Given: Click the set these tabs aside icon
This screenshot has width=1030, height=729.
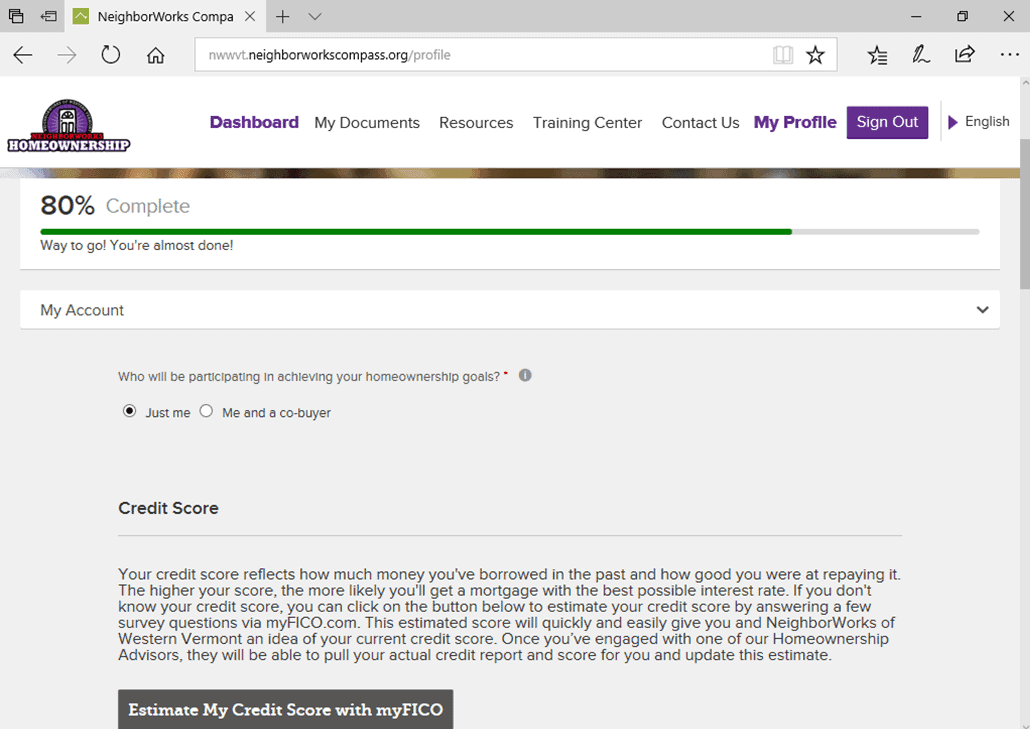Looking at the screenshot, I should (48, 16).
